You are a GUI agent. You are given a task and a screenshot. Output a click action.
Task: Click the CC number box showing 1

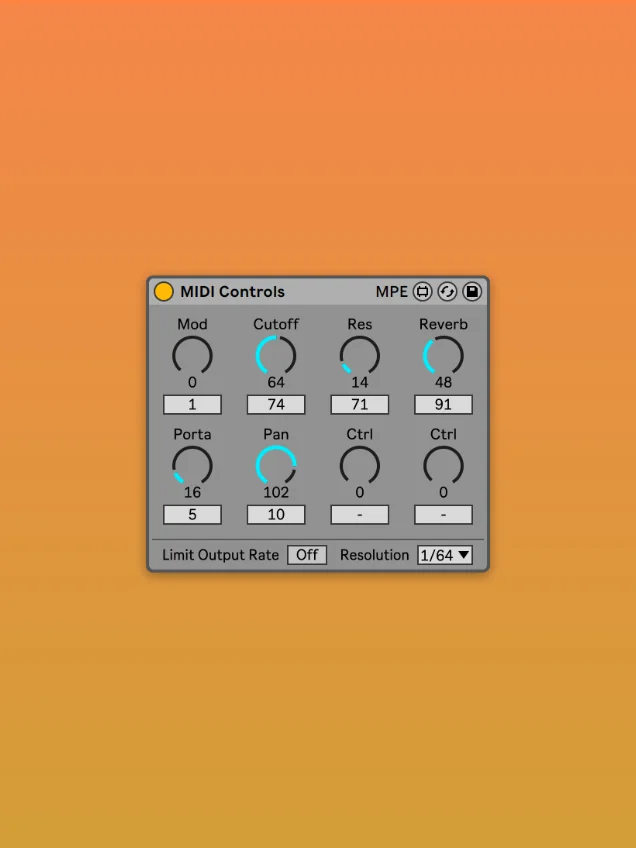pyautogui.click(x=193, y=405)
